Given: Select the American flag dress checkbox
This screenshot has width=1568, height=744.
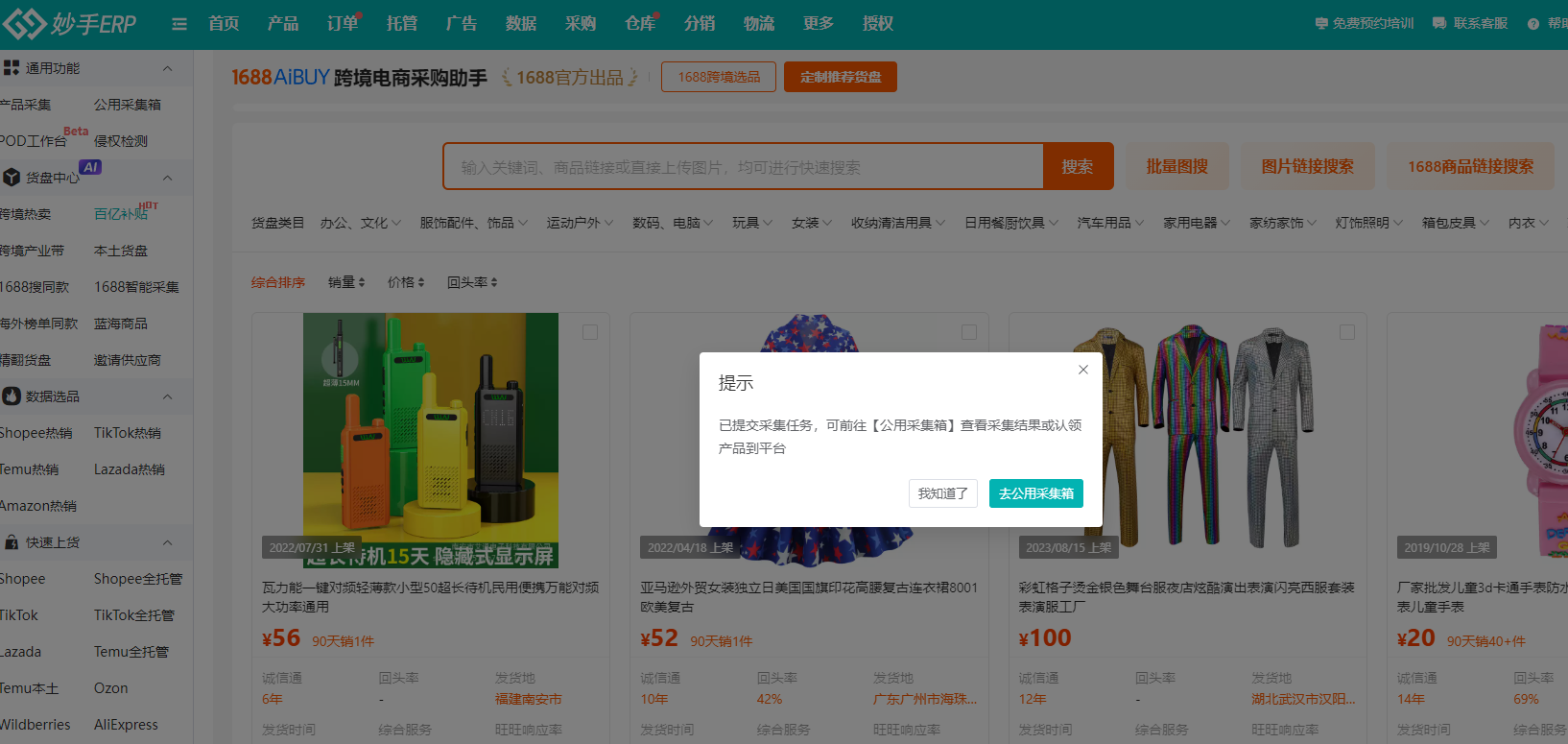Looking at the screenshot, I should pos(969,332).
